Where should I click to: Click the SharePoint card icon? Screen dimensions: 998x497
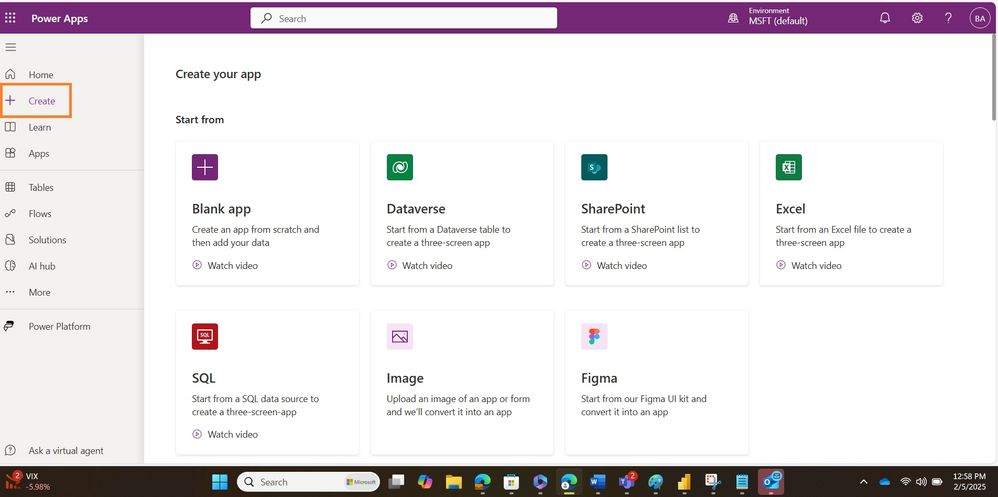tap(594, 167)
